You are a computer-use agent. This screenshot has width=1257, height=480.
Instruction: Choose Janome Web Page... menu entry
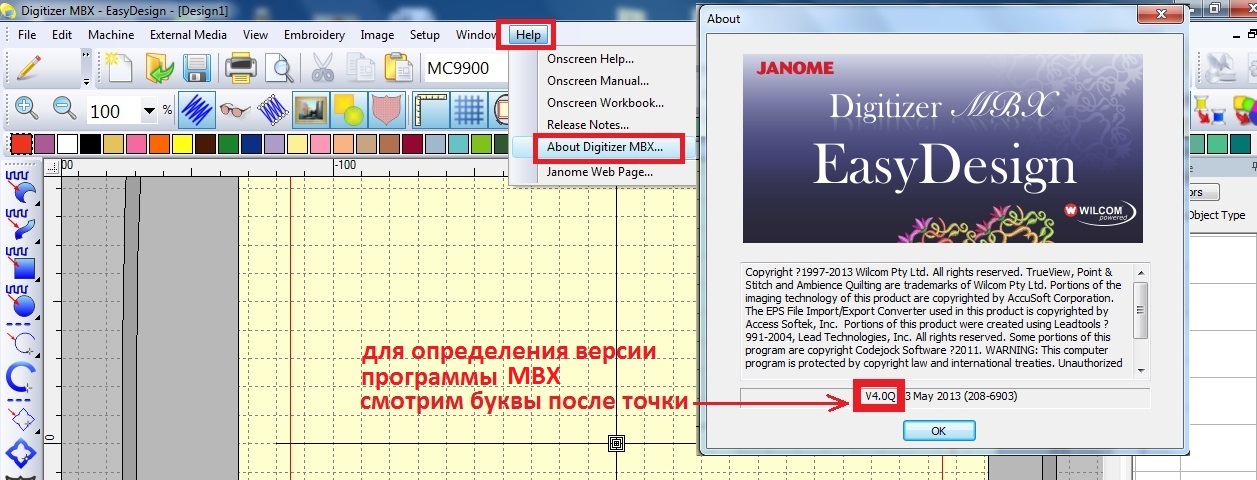coord(601,172)
